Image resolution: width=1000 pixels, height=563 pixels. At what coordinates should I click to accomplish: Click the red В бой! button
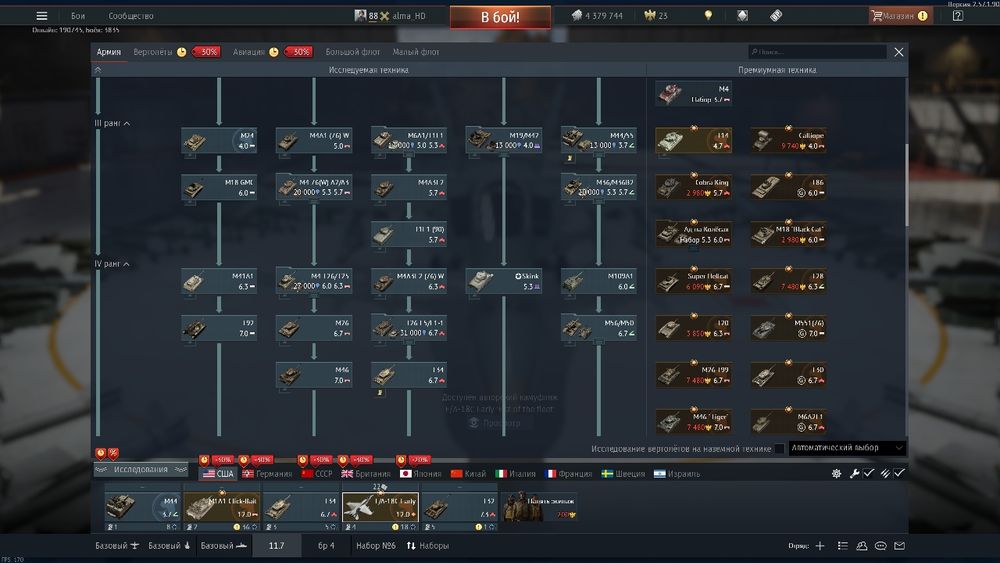(x=500, y=17)
